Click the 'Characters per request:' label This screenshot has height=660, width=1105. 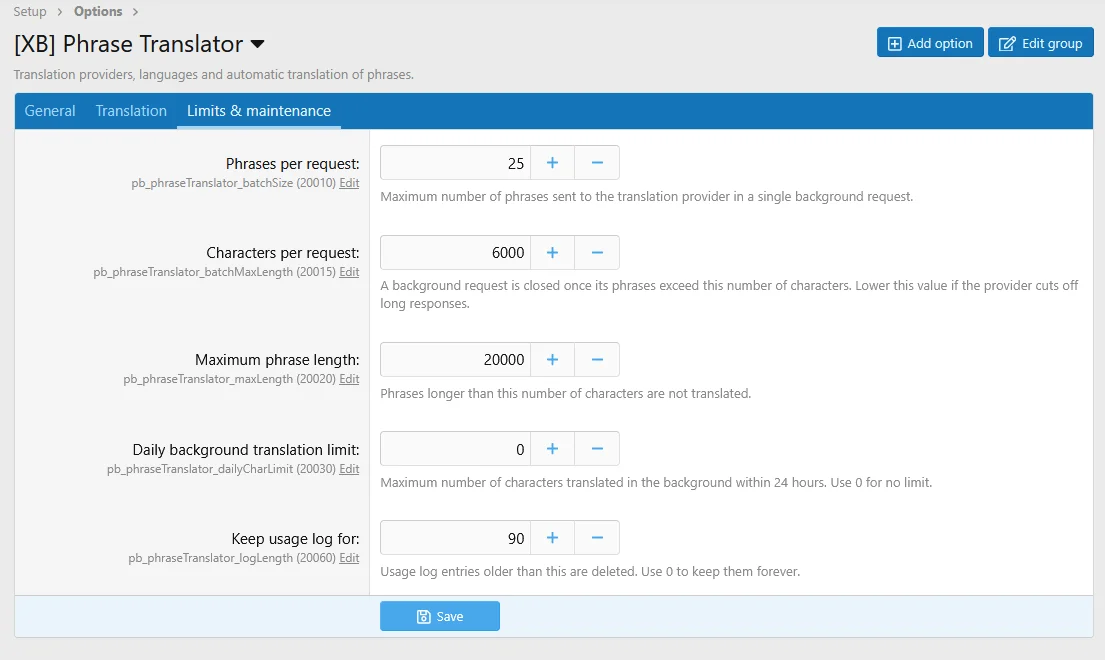283,253
